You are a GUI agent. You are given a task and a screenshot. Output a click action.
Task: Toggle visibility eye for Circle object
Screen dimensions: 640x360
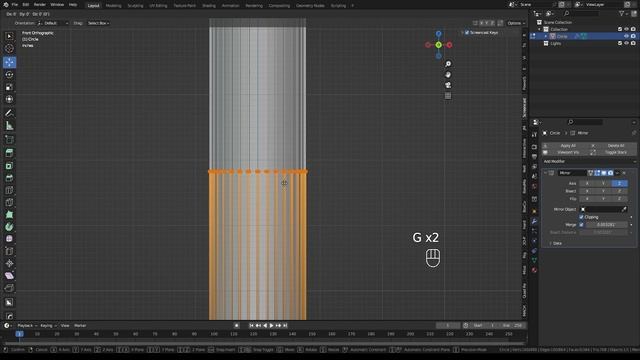coord(627,36)
